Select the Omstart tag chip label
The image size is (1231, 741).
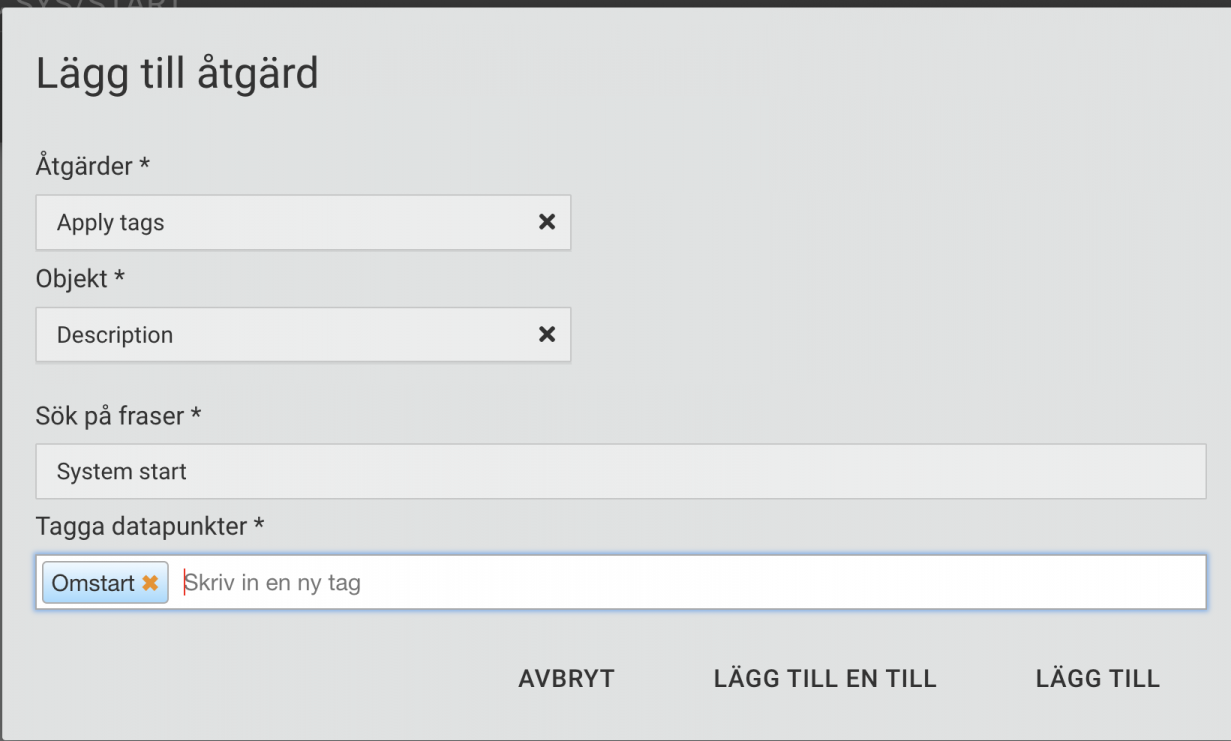(x=93, y=583)
